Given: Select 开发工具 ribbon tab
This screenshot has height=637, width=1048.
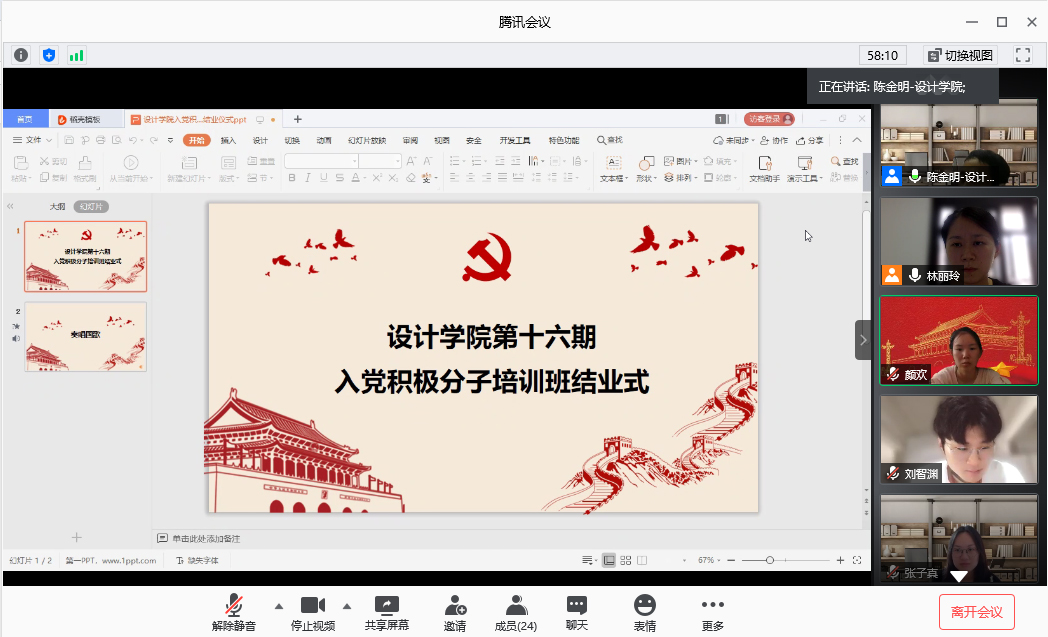Looking at the screenshot, I should (x=515, y=140).
